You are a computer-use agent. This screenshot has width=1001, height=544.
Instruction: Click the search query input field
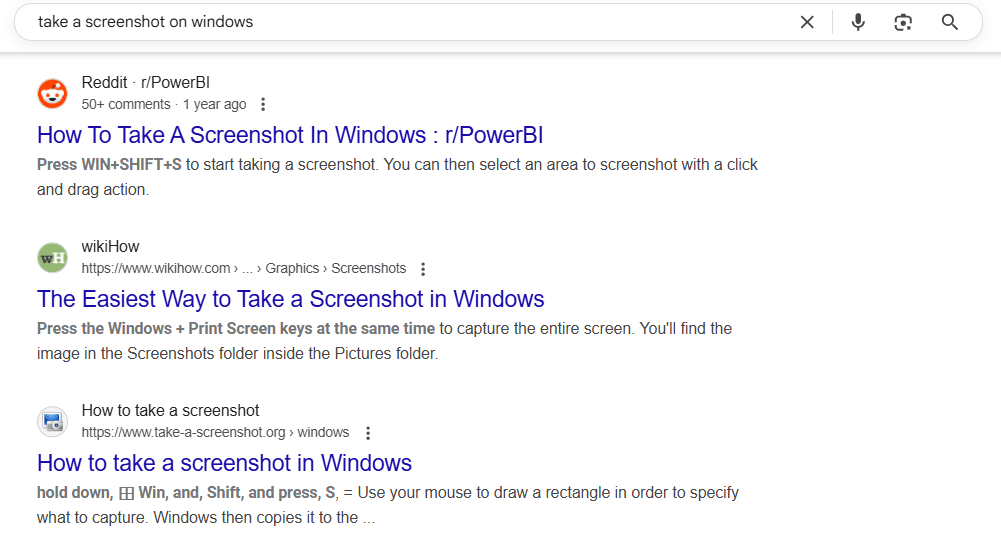[x=409, y=22]
